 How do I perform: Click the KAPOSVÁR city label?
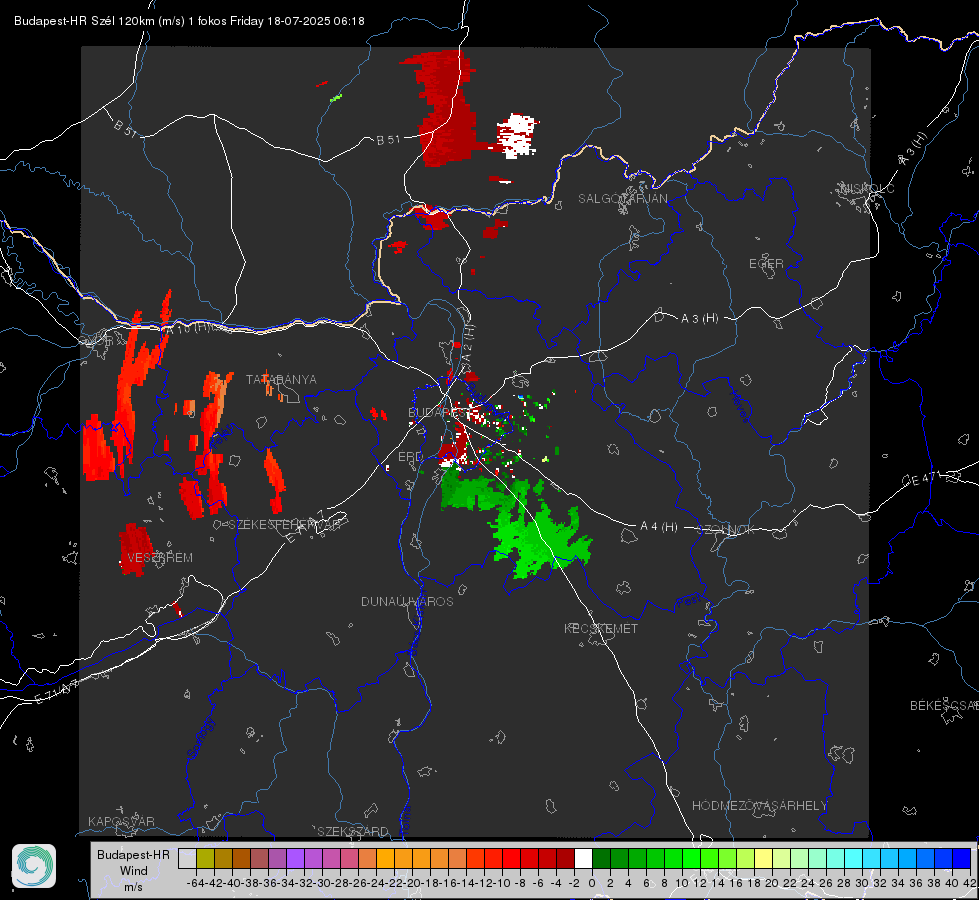[121, 821]
